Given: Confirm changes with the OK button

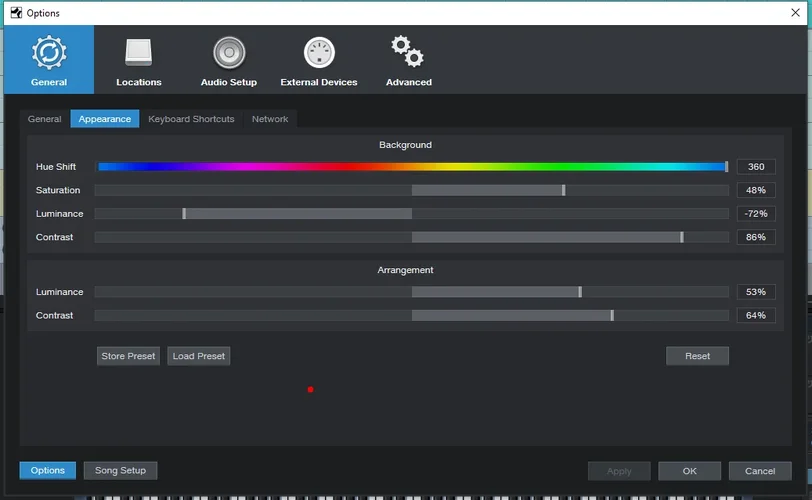Looking at the screenshot, I should pyautogui.click(x=689, y=471).
